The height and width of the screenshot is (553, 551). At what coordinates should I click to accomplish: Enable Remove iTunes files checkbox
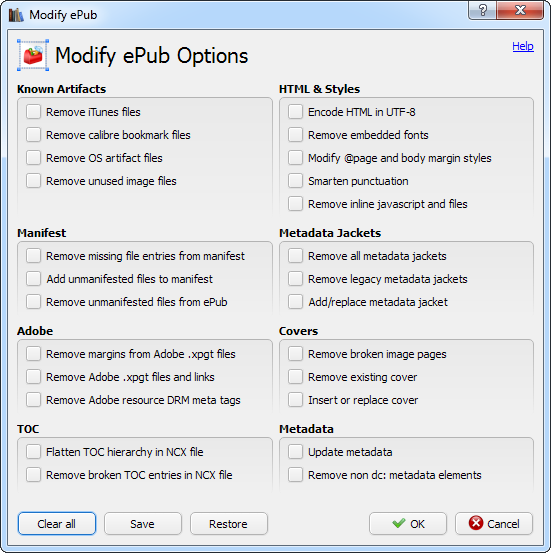coord(34,112)
